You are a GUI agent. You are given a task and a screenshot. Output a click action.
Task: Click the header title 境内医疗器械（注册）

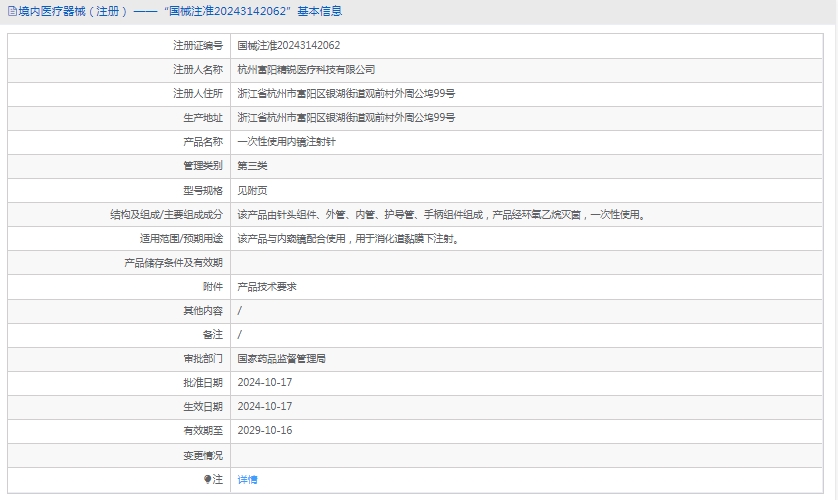(x=73, y=11)
